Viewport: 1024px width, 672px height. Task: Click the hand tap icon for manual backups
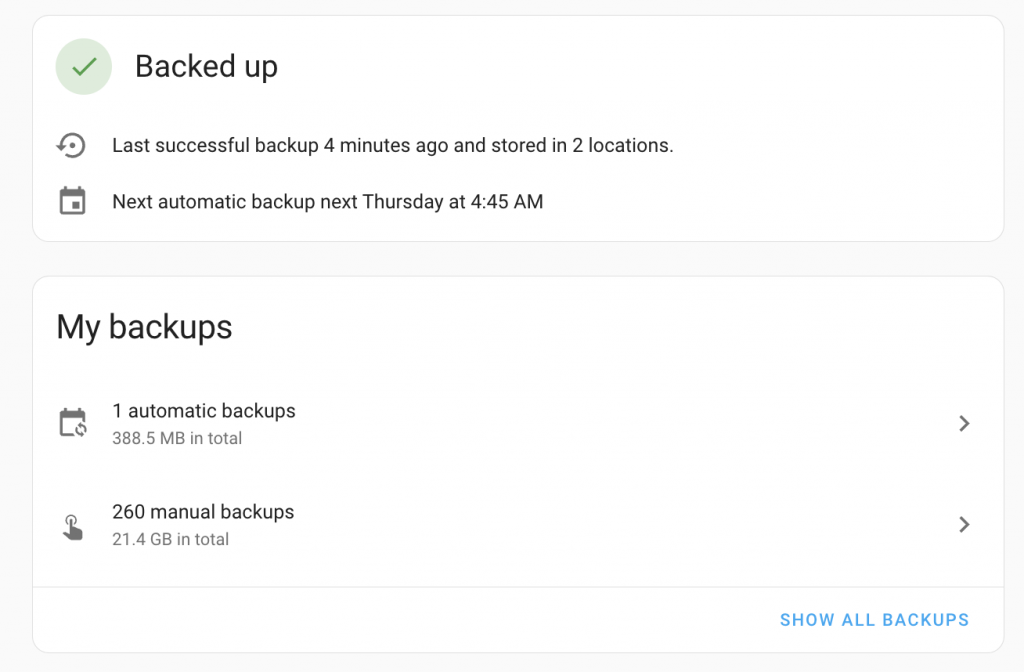pyautogui.click(x=73, y=525)
